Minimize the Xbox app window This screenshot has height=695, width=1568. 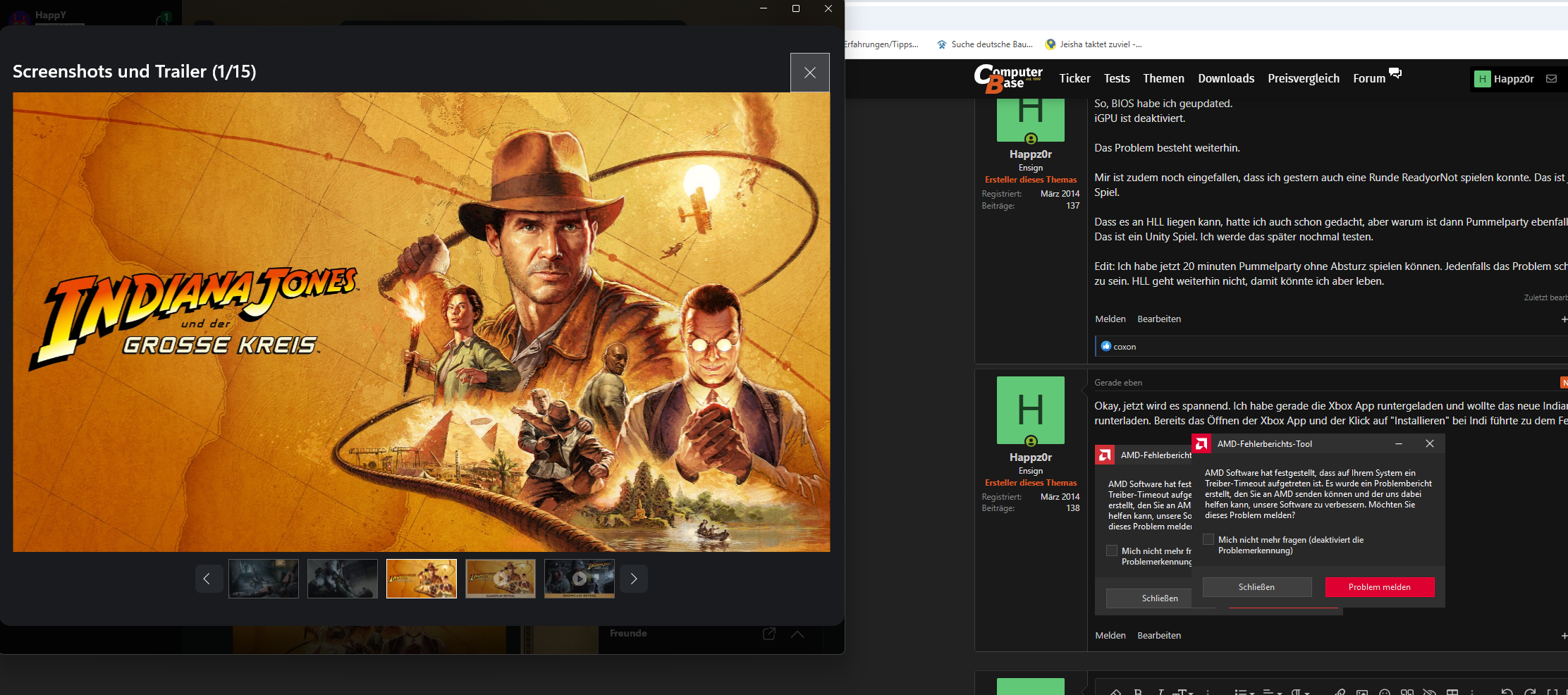pos(764,8)
